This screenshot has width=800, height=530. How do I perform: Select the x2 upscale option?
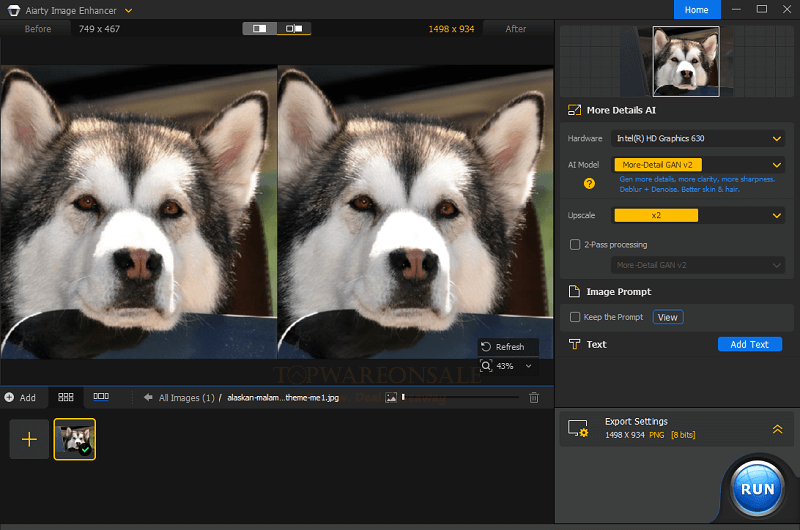[656, 215]
